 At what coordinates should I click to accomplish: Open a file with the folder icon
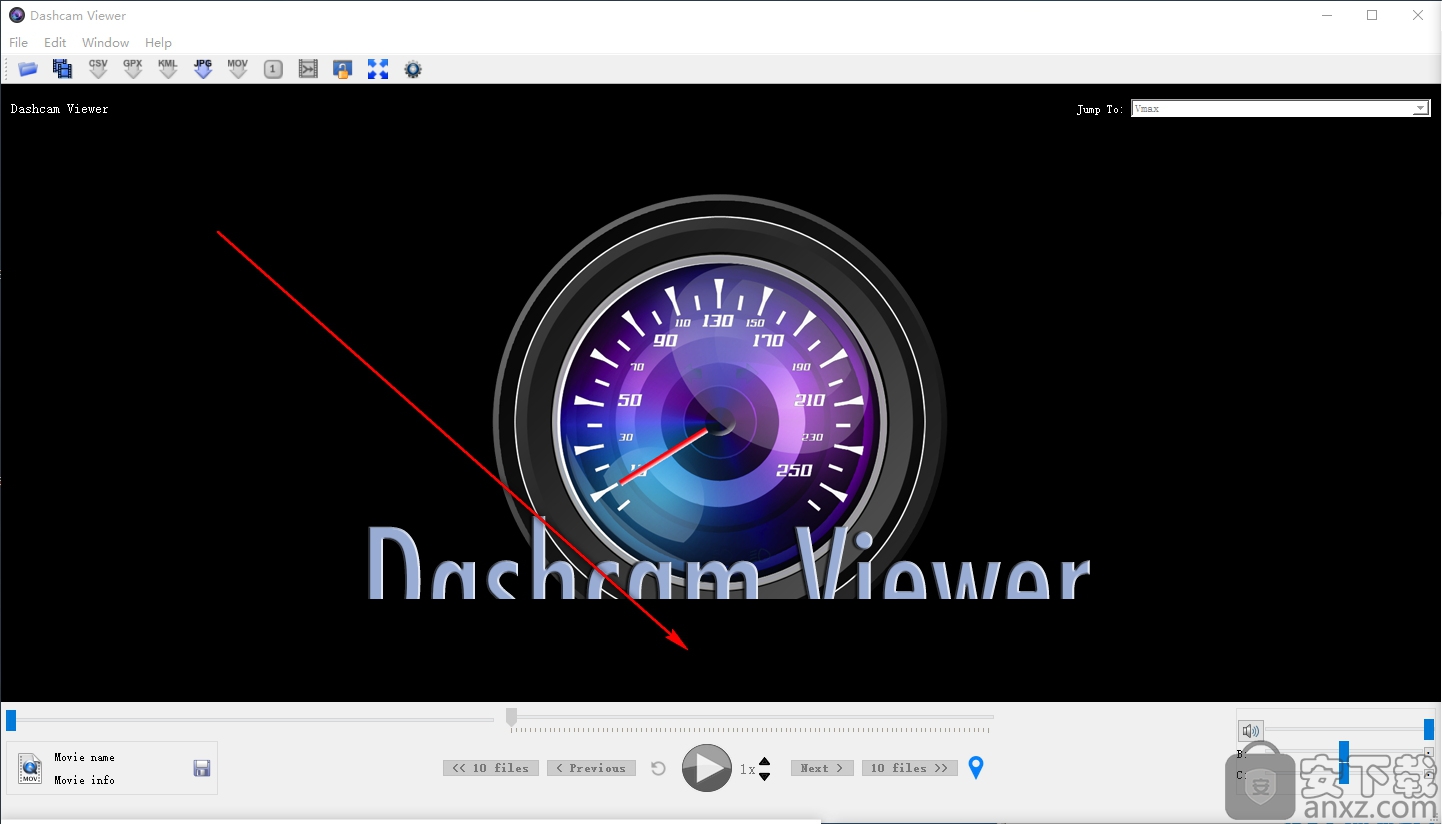(28, 69)
